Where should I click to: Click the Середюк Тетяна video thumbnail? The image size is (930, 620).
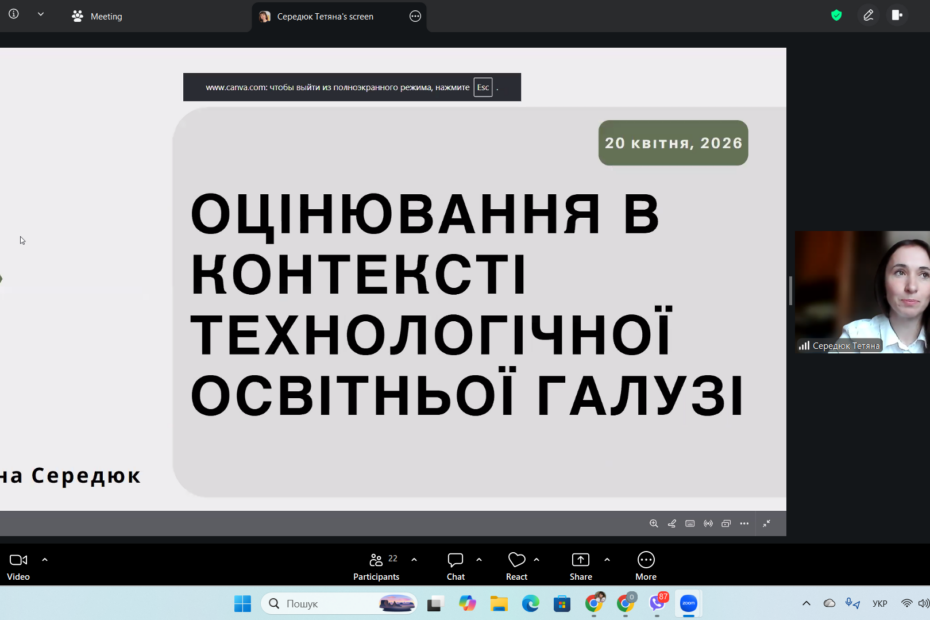[x=861, y=292]
